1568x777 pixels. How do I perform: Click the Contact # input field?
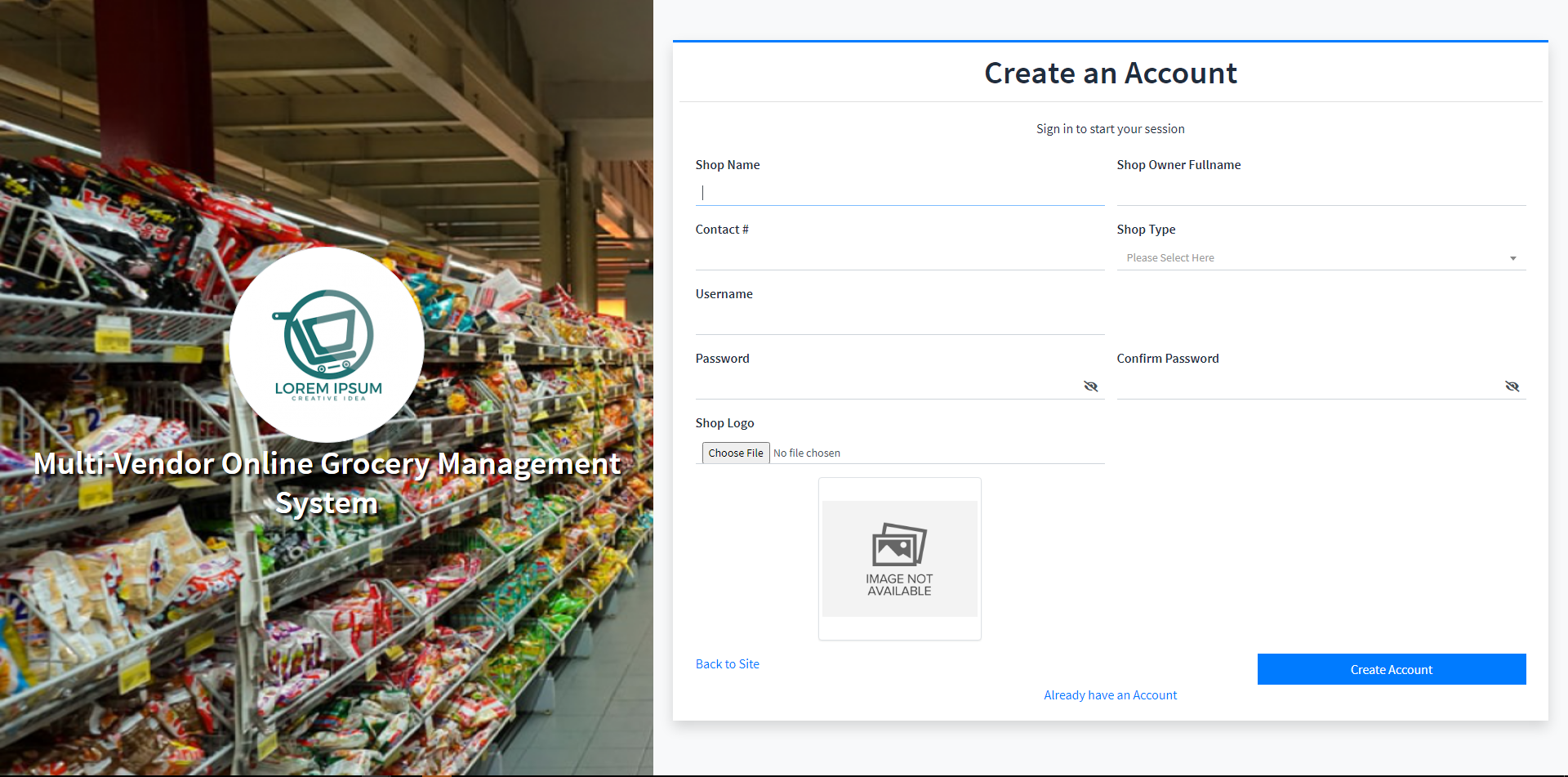click(899, 257)
